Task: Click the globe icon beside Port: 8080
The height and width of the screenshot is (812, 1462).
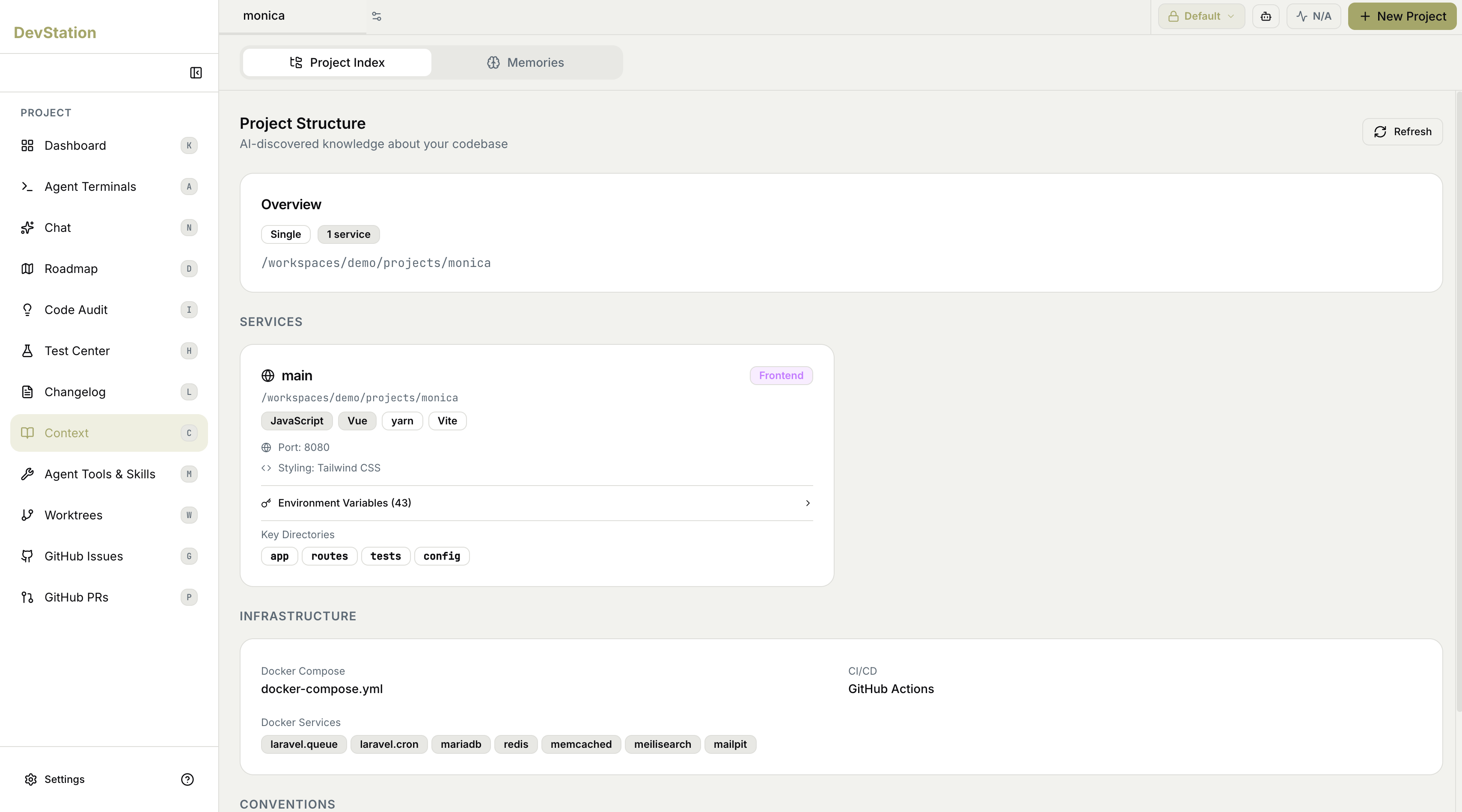Action: tap(266, 447)
